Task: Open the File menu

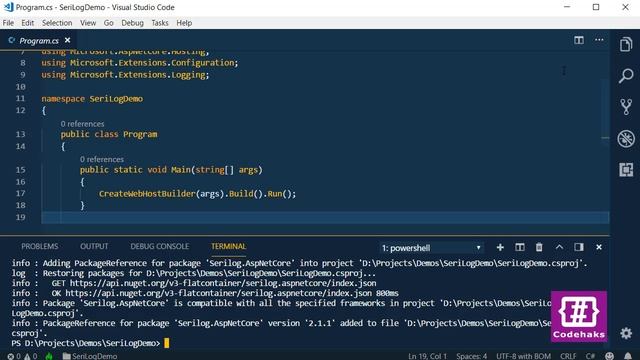Action: click(8, 23)
